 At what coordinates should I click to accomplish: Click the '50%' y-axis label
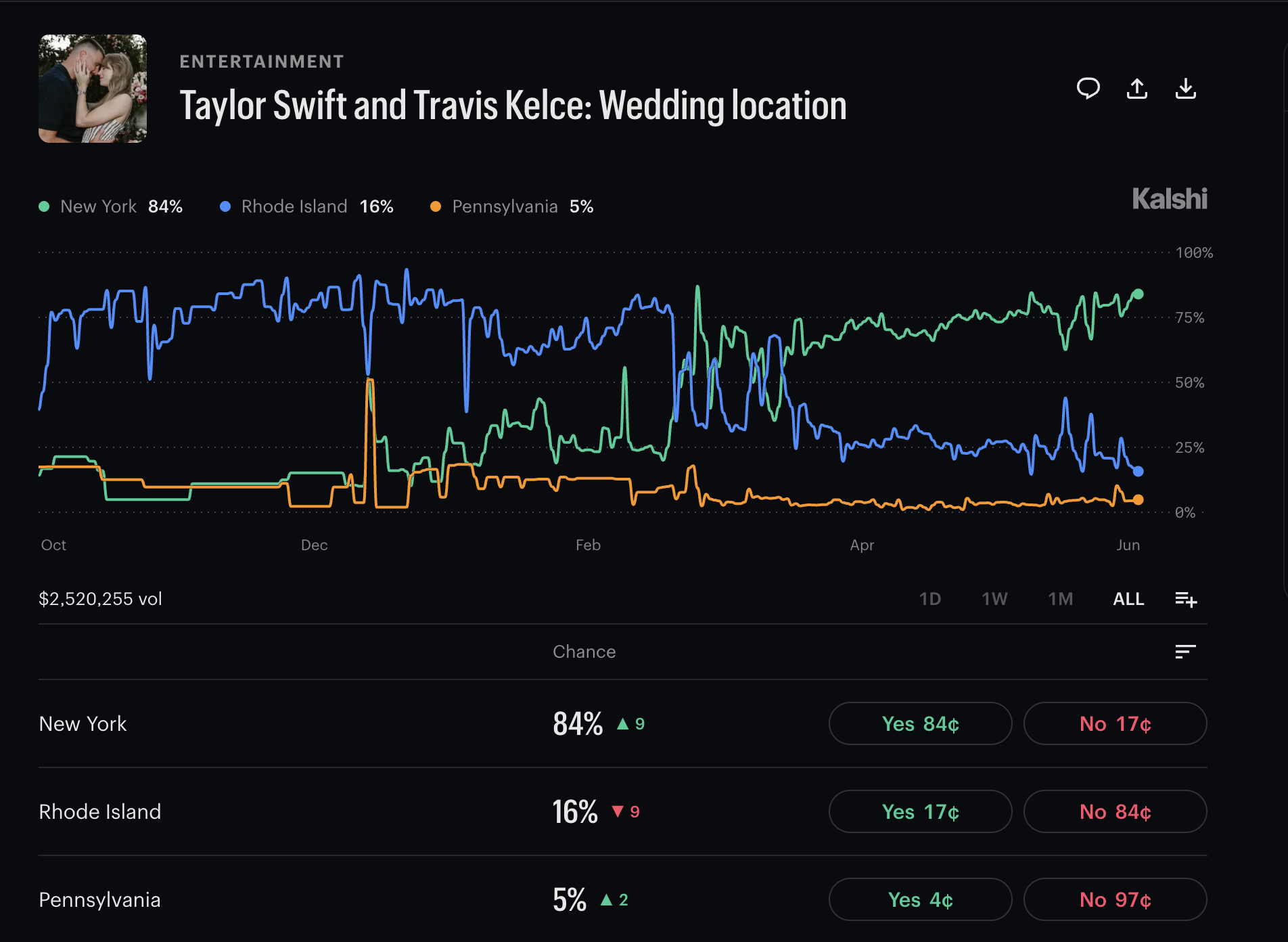(1190, 383)
